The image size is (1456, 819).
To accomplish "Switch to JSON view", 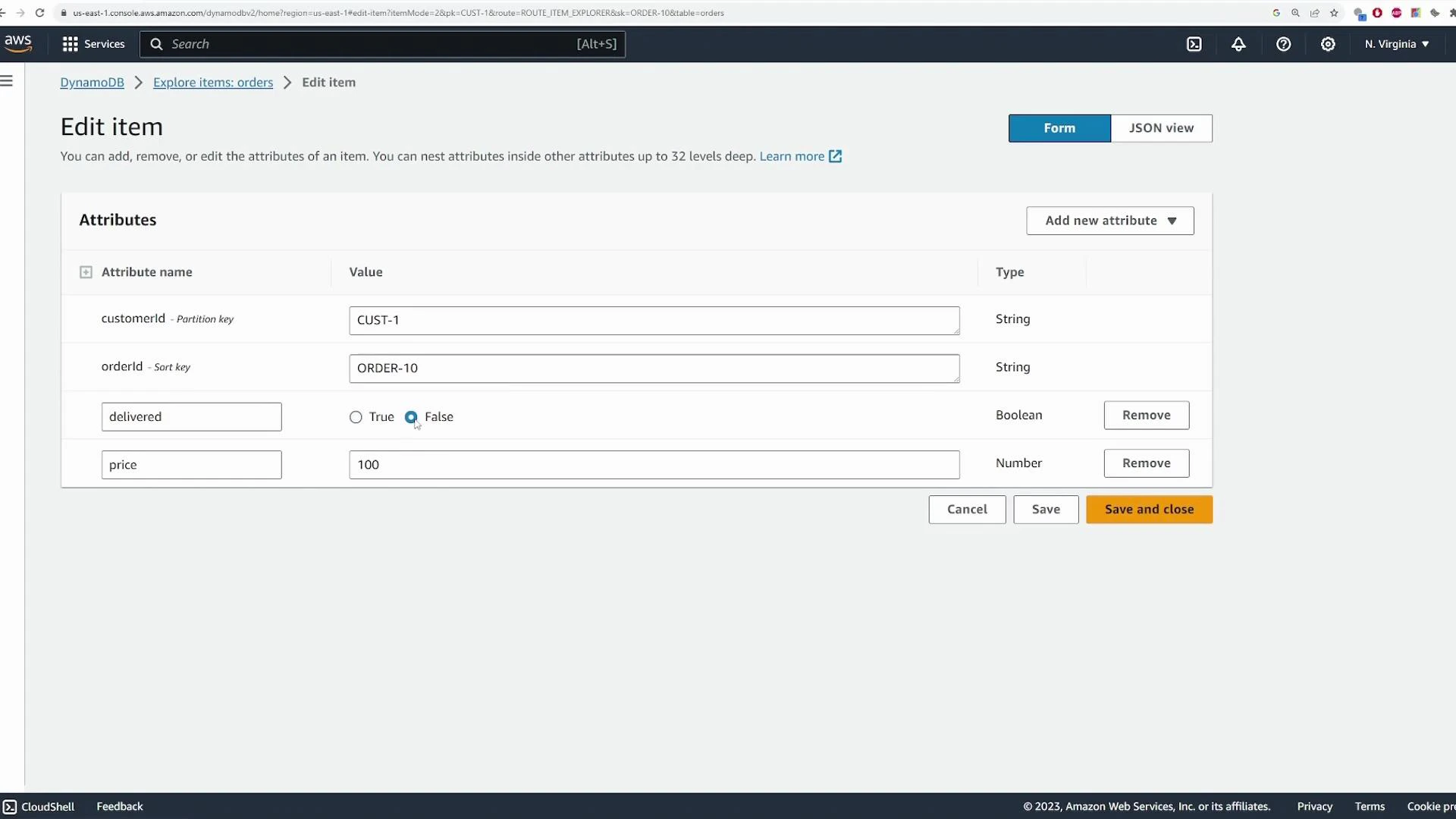I will point(1162,128).
